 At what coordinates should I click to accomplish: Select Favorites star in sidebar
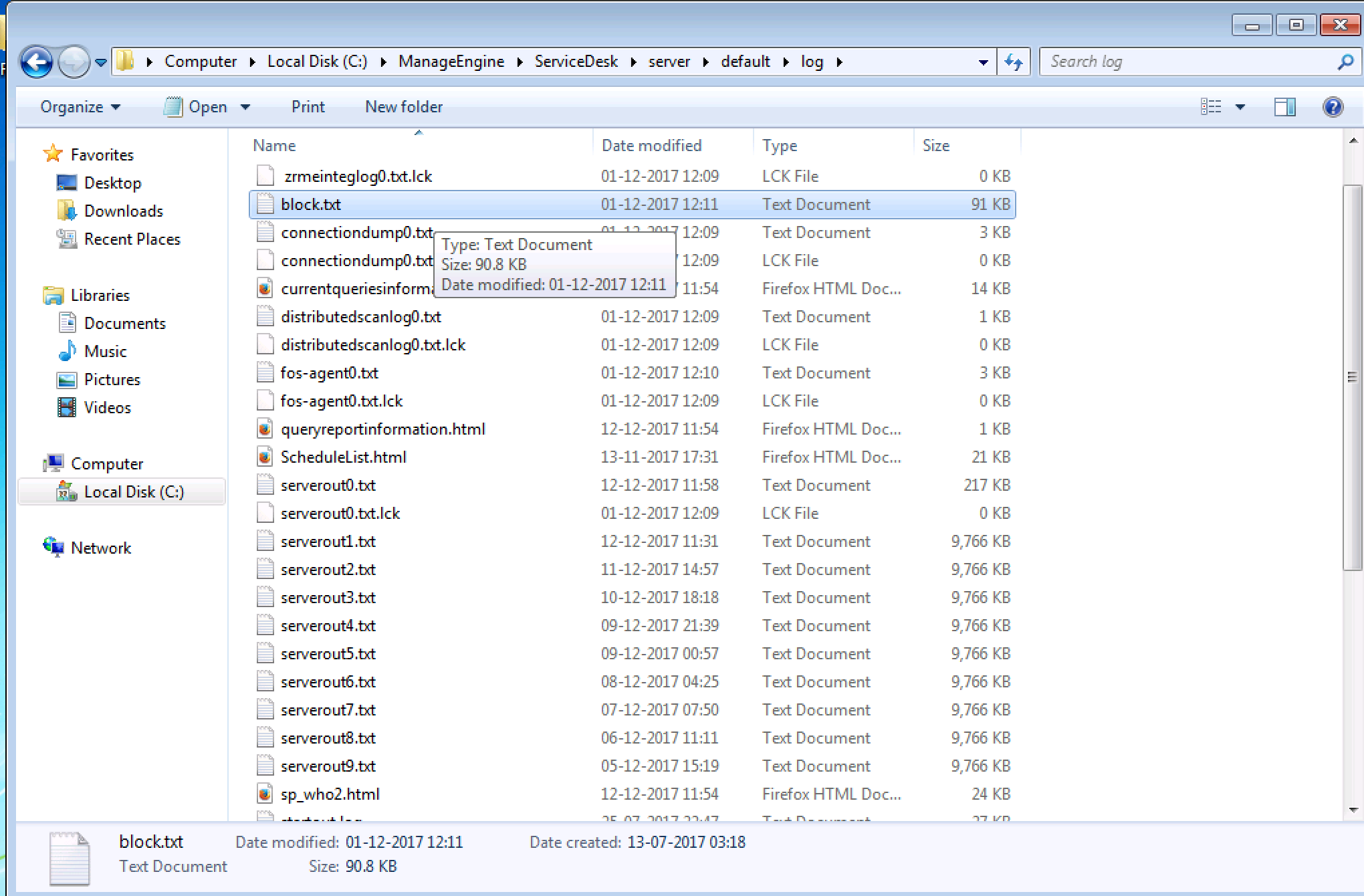point(53,154)
